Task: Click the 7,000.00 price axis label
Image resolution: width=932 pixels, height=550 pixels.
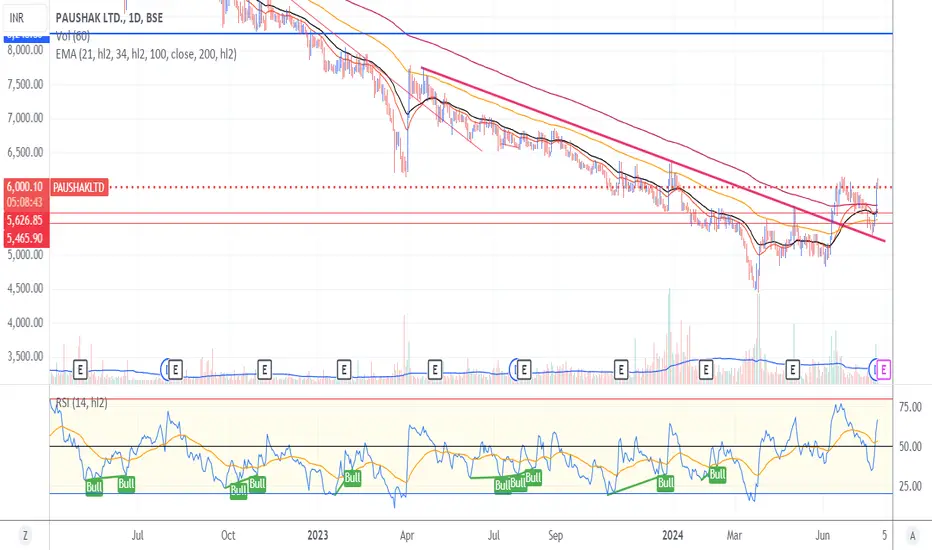Action: point(25,118)
